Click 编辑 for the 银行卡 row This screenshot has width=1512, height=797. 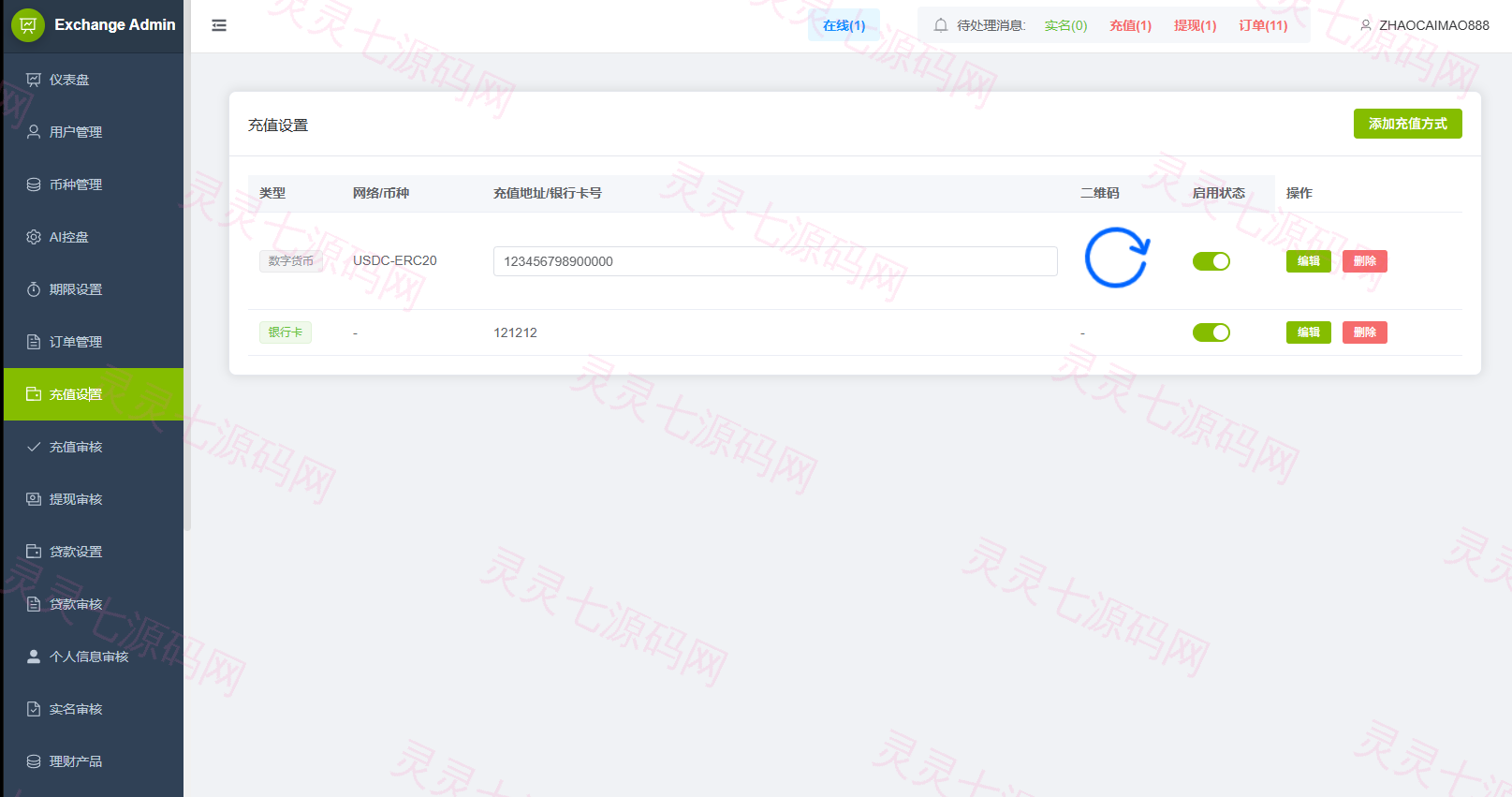tap(1308, 332)
